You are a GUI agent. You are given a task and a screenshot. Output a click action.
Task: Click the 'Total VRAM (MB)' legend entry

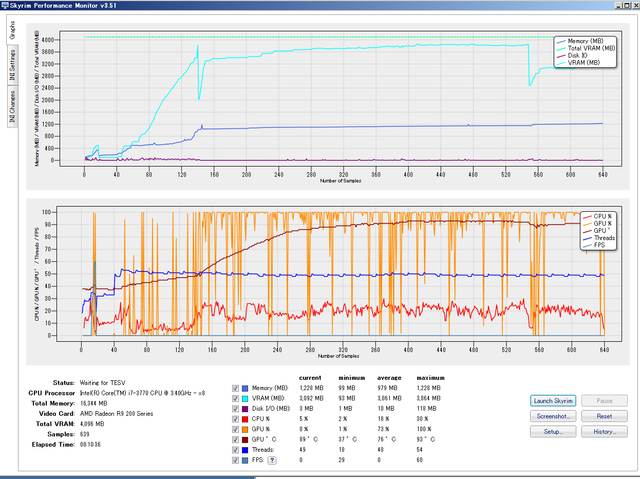coord(591,48)
